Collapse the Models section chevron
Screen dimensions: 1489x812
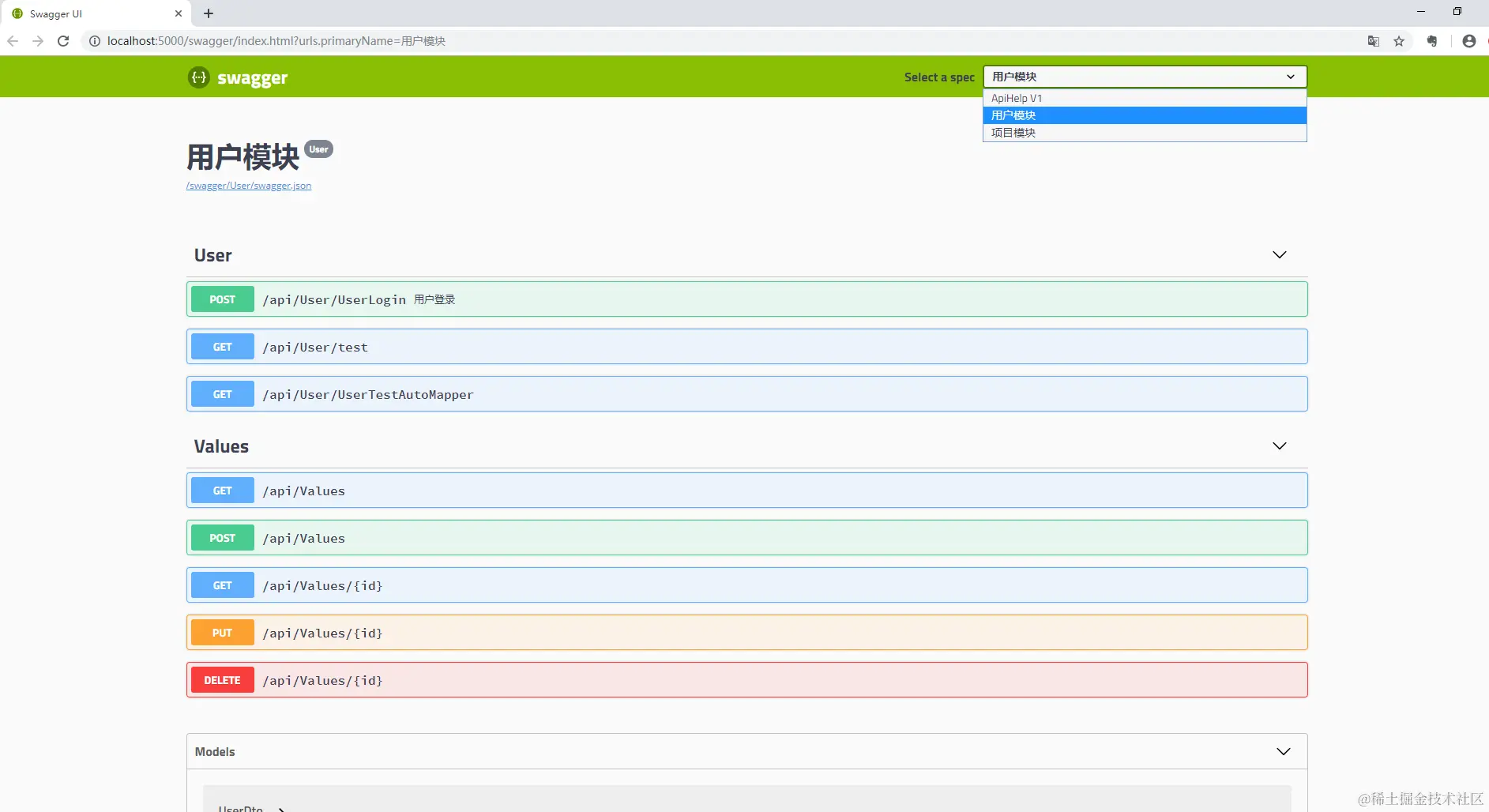1284,751
